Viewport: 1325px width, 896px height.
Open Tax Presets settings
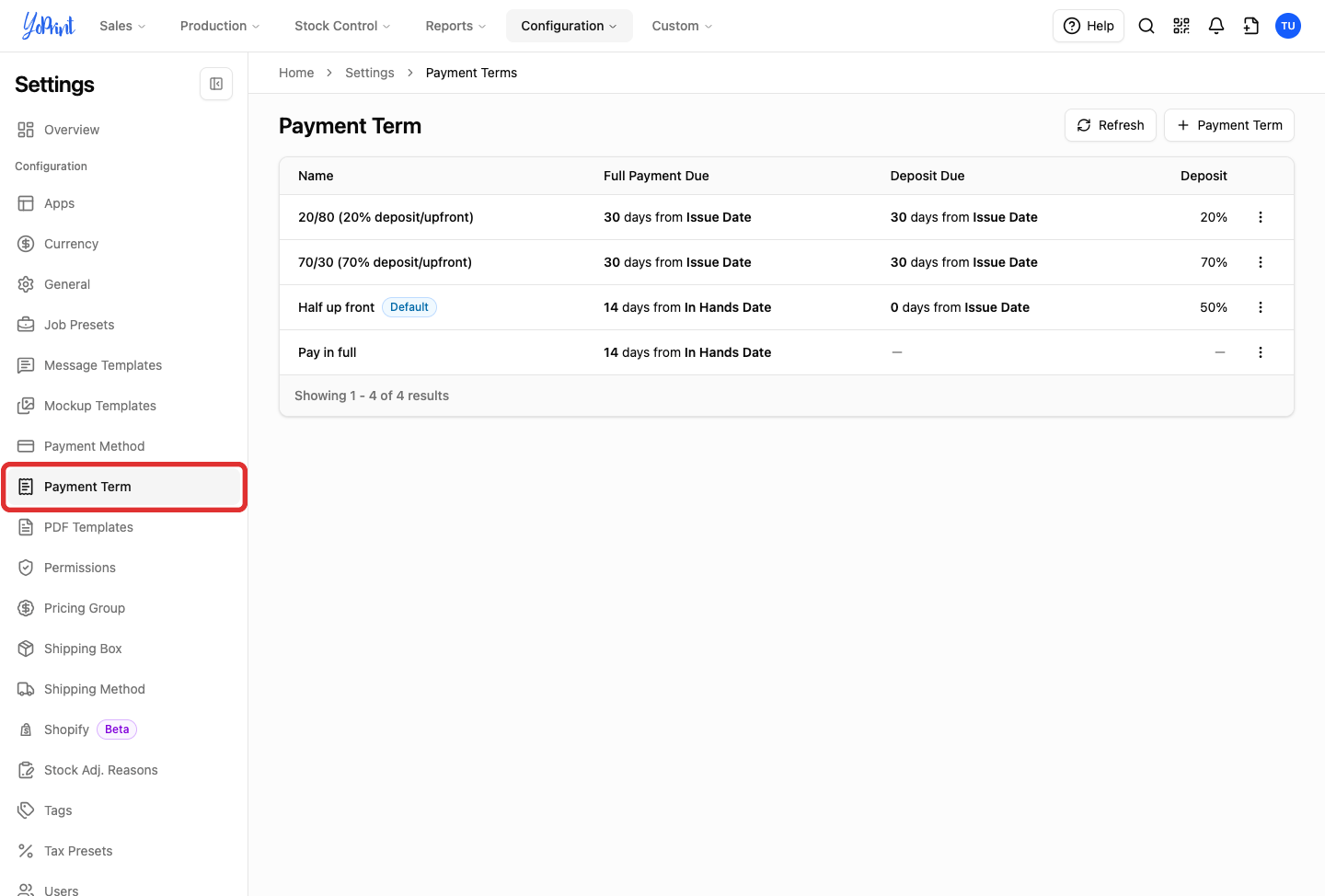coord(124,851)
